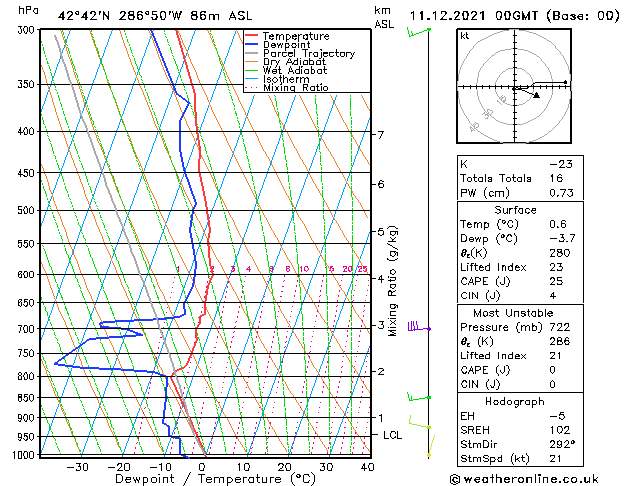The height and width of the screenshot is (486, 629).
Task: Click the PW value '0.73'
Action: coord(562,193)
